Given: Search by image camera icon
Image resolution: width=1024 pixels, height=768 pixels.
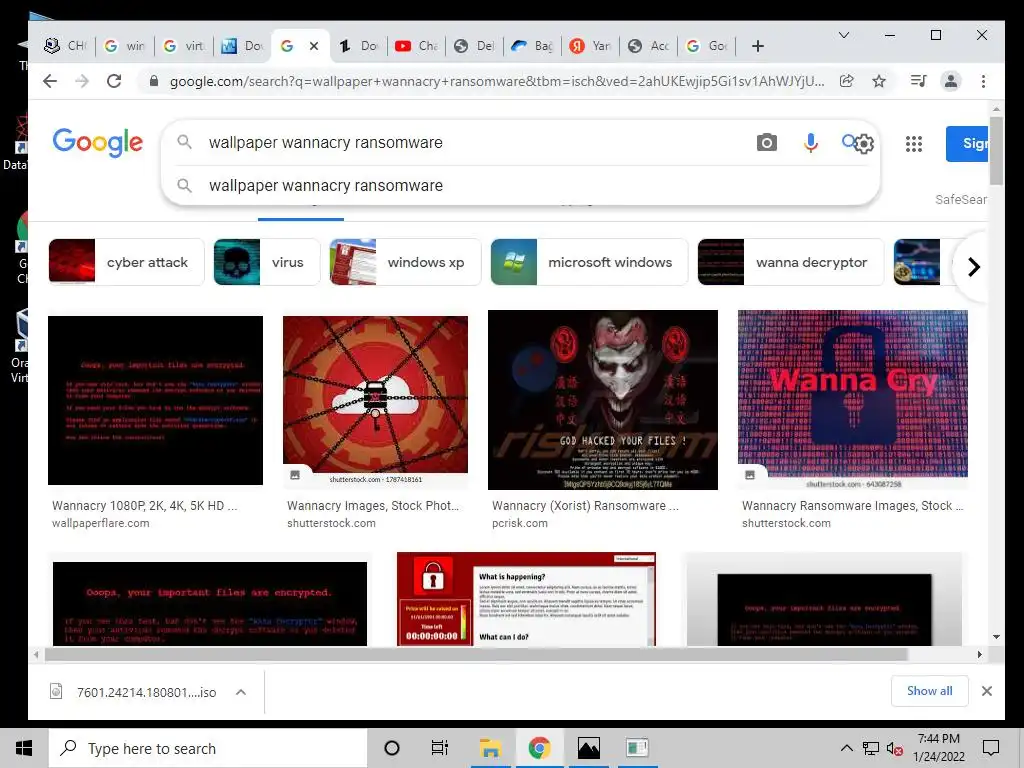Looking at the screenshot, I should click(x=767, y=142).
